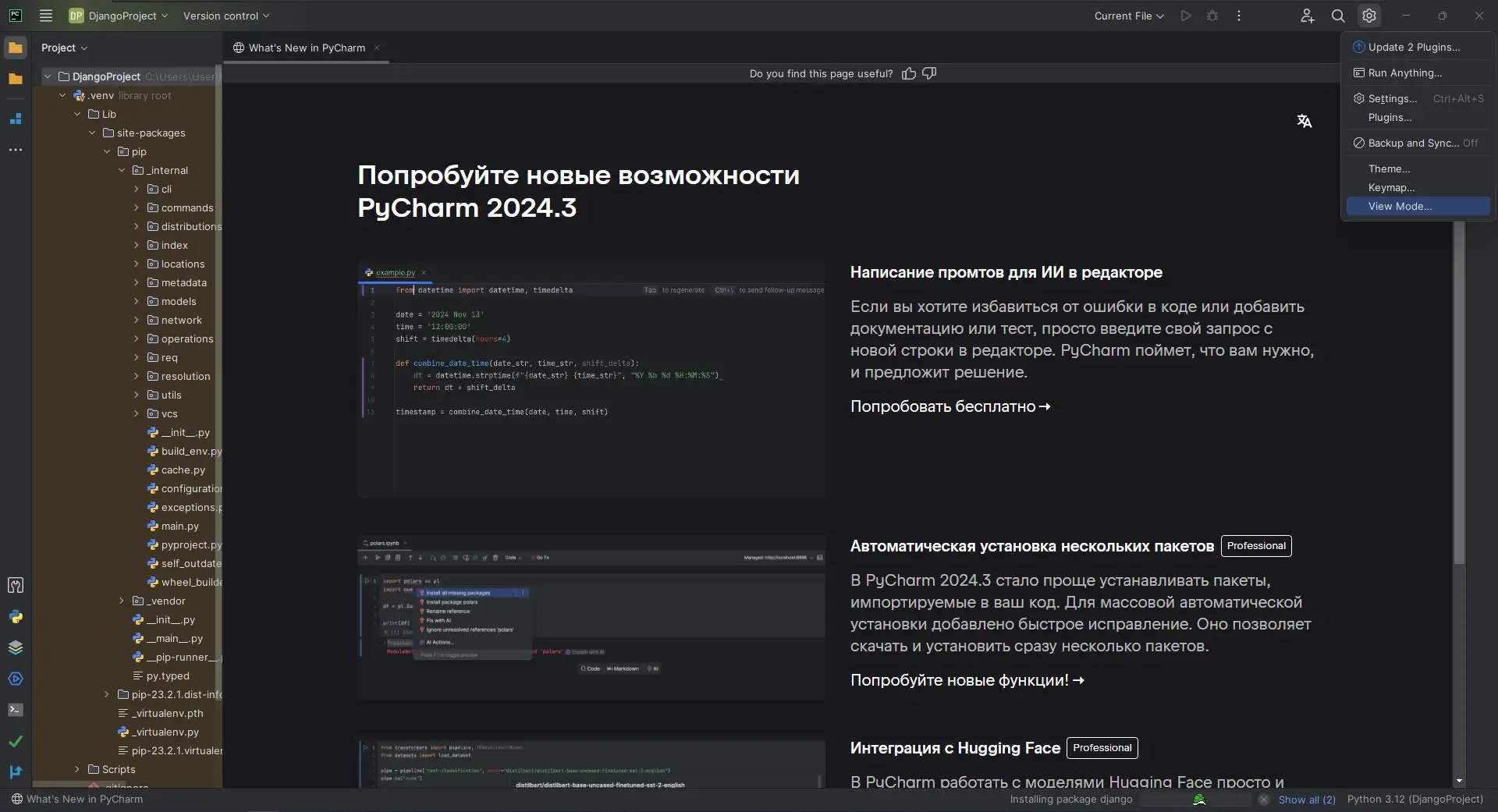Viewport: 1498px width, 812px height.
Task: Give thumbs up on page feedback
Action: click(x=909, y=73)
